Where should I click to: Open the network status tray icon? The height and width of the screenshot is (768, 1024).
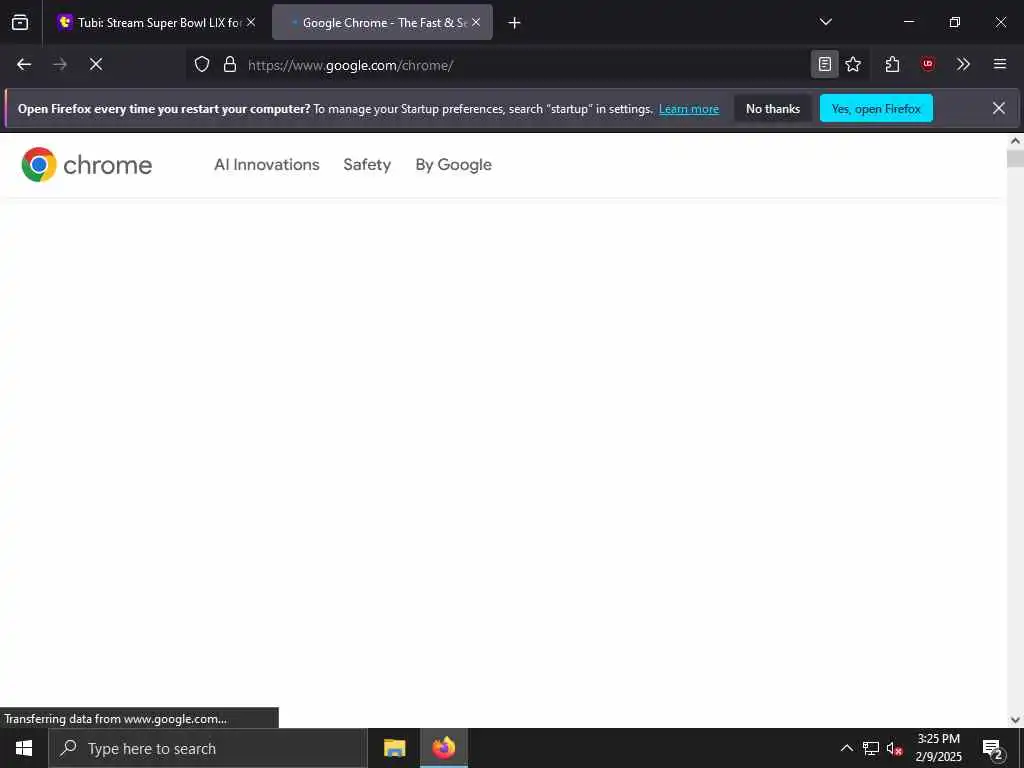click(x=871, y=748)
